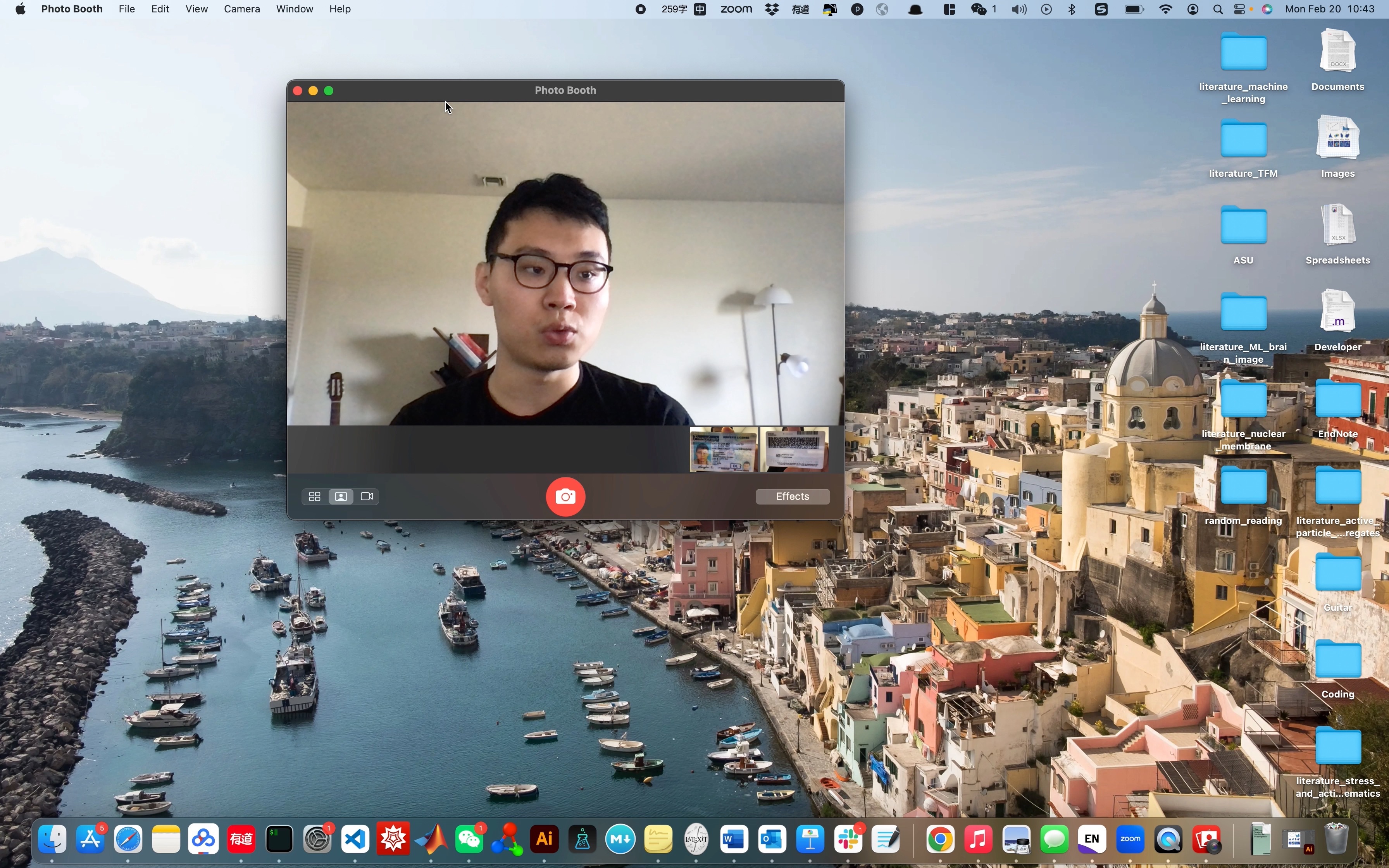Image resolution: width=1389 pixels, height=868 pixels.
Task: Expand the Edit menu
Action: (x=160, y=9)
